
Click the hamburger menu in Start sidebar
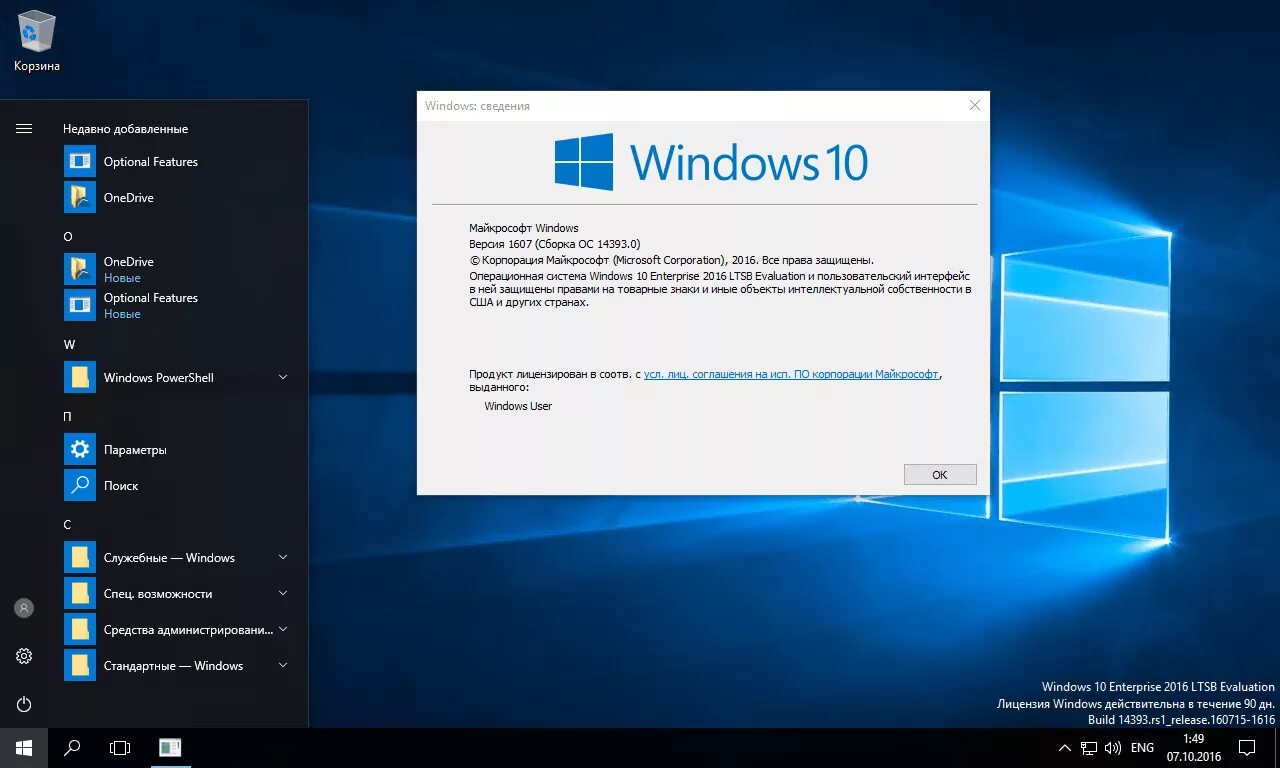(x=23, y=128)
